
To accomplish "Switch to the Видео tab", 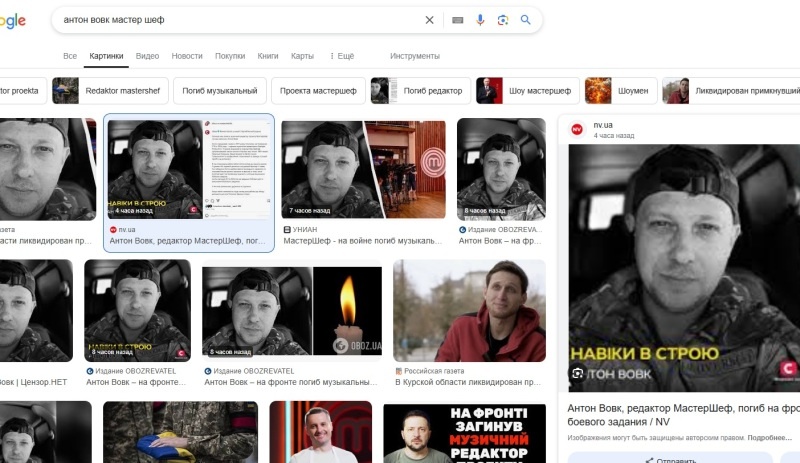I will pyautogui.click(x=147, y=56).
